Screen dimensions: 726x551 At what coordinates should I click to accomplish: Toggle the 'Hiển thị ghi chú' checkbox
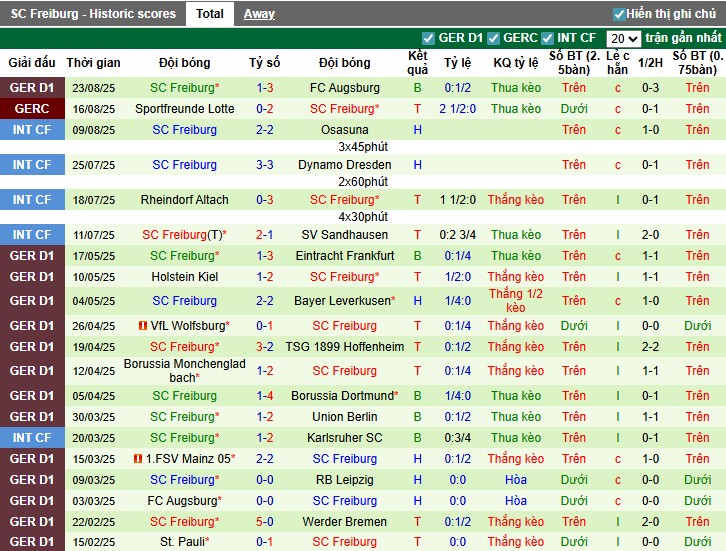tap(619, 14)
